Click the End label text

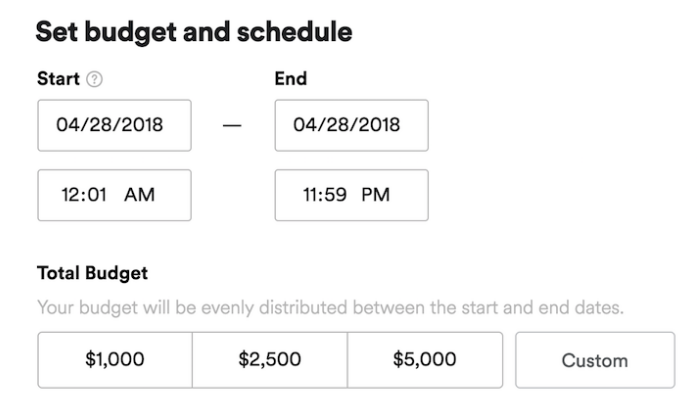pyautogui.click(x=290, y=79)
